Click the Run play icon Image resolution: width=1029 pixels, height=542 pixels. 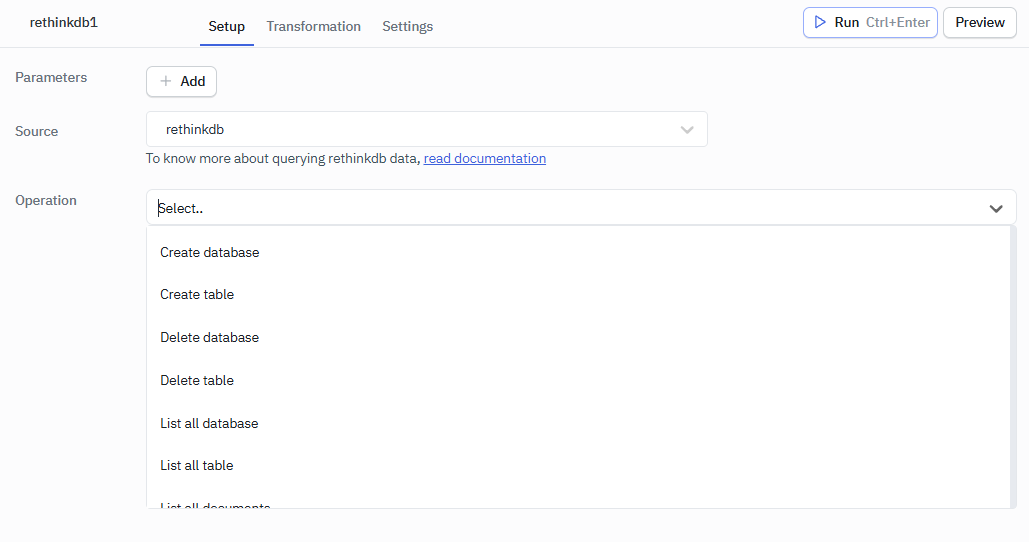(x=820, y=22)
